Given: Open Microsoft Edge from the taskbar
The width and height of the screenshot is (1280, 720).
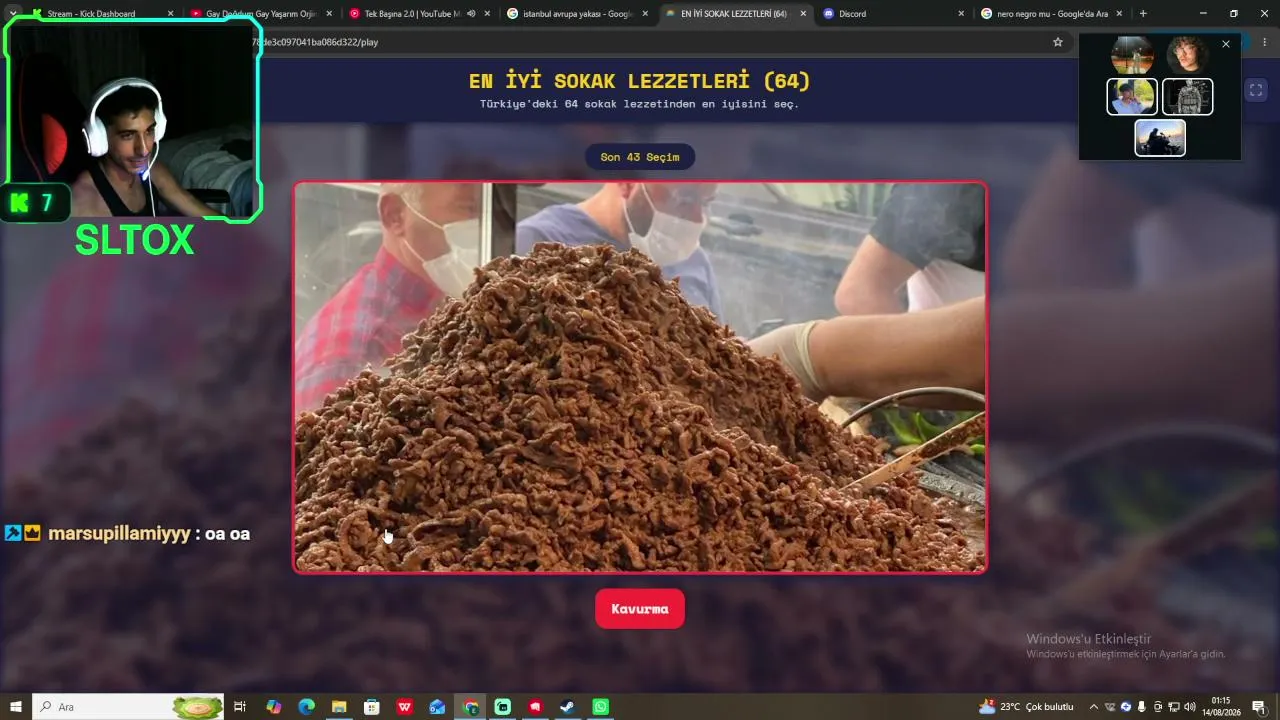Looking at the screenshot, I should coord(307,707).
